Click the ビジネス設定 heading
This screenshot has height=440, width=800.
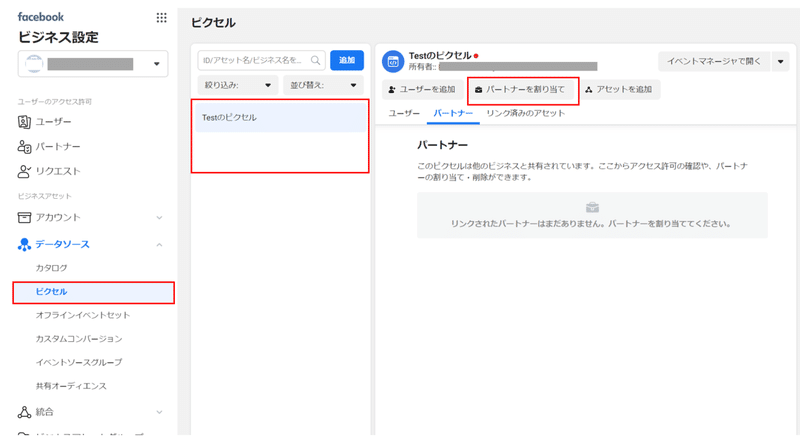[58, 37]
